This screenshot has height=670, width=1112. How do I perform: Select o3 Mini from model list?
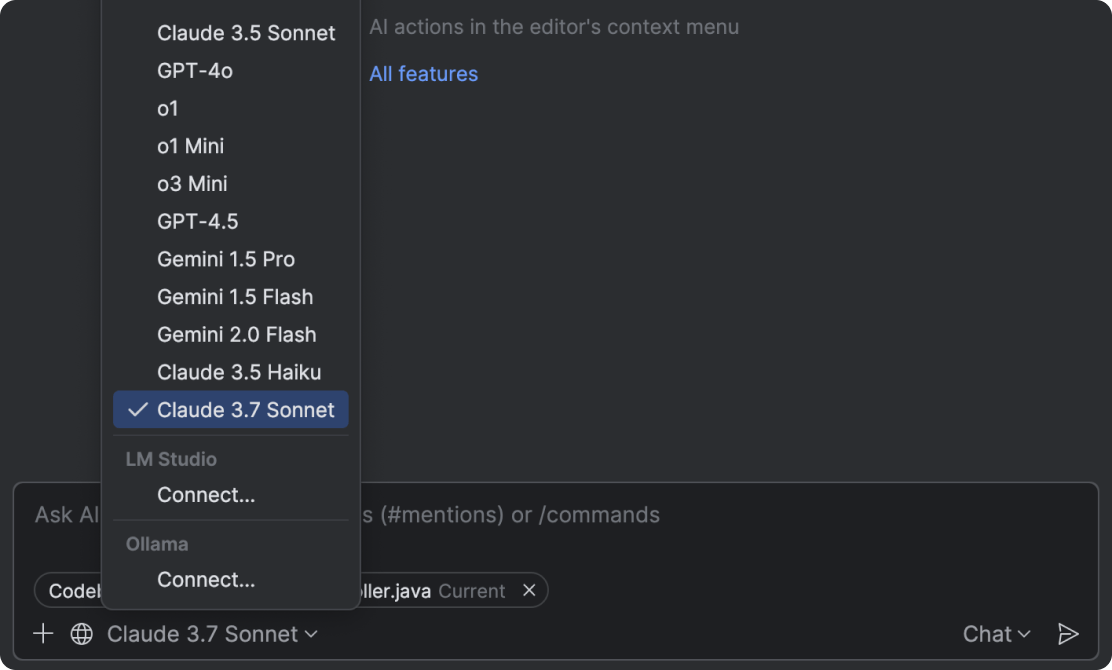192,184
